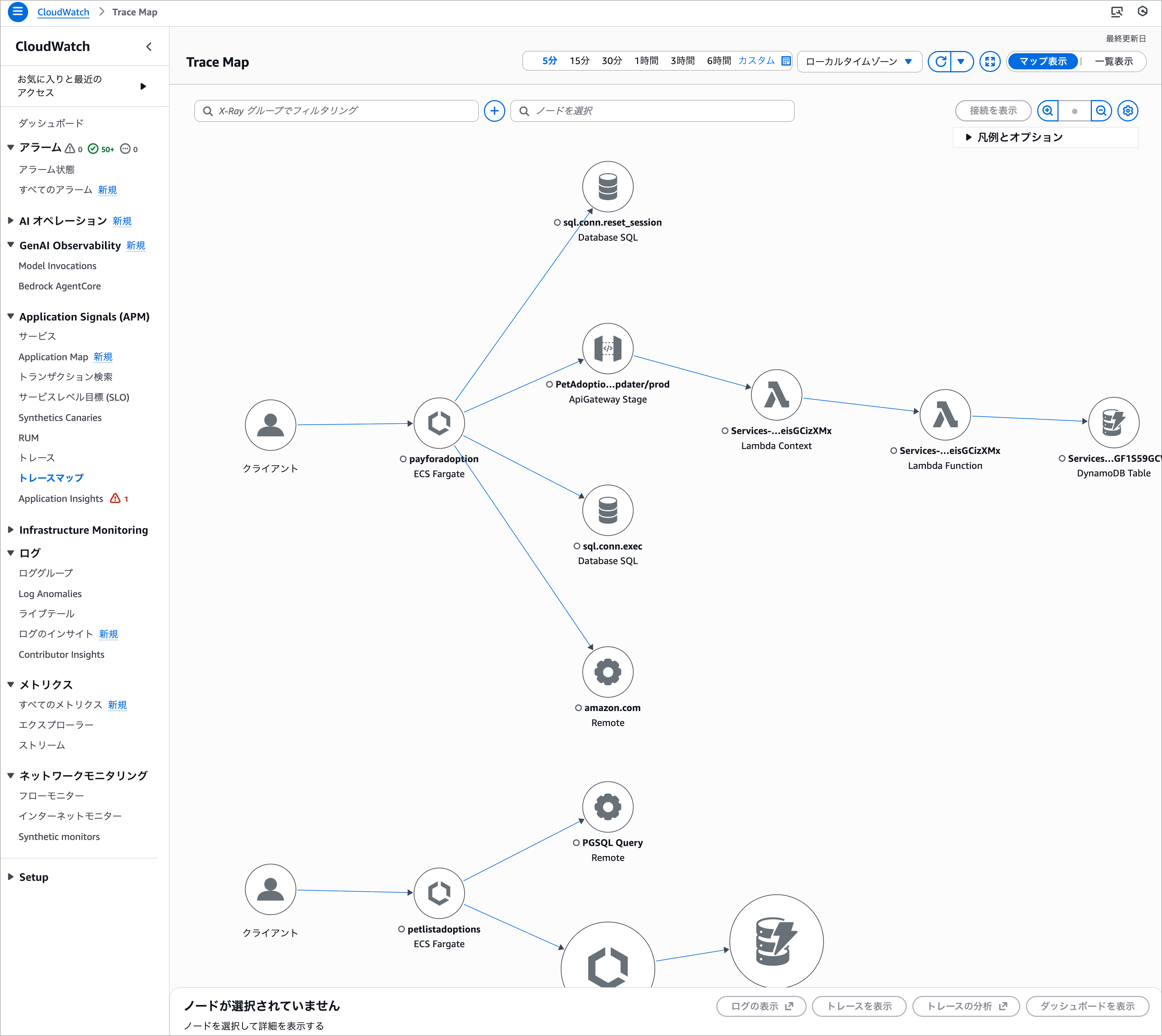Viewport: 1162px width, 1036px height.
Task: Click the sql.conn.reset_session database node icon
Action: coord(608,187)
